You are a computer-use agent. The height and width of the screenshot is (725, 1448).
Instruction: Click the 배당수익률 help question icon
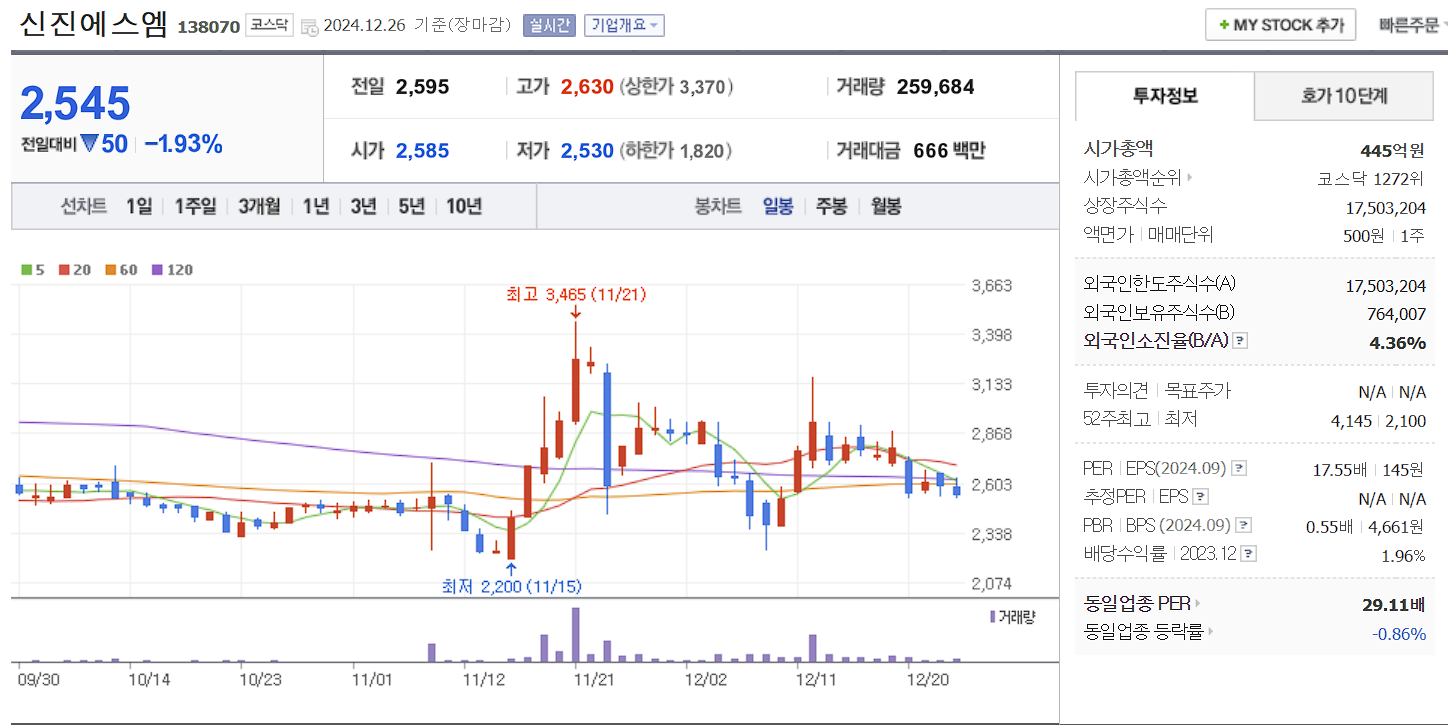point(1248,553)
